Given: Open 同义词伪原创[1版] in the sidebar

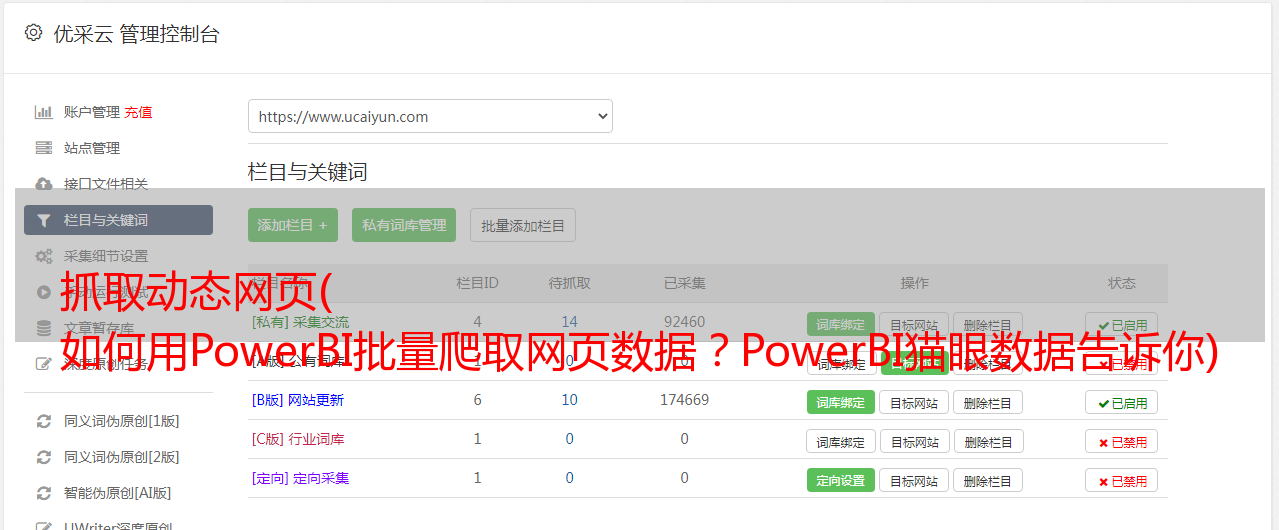Looking at the screenshot, I should (x=122, y=421).
